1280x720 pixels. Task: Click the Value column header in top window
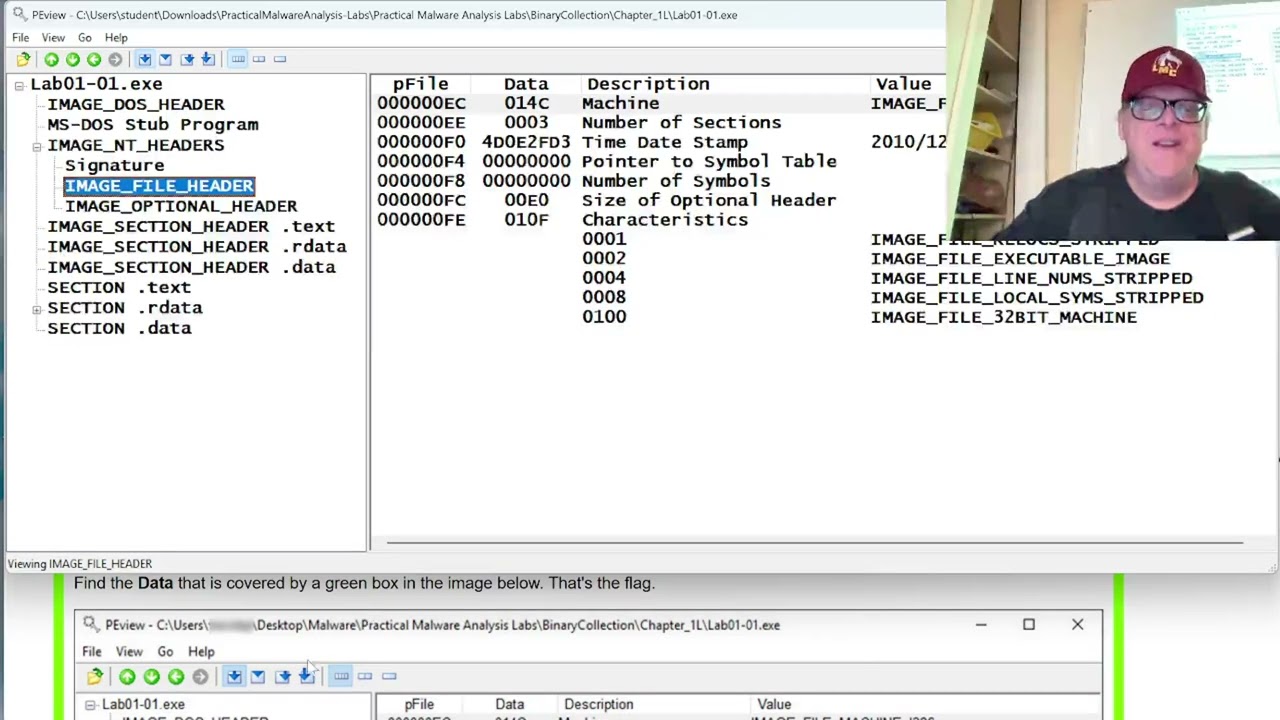point(903,84)
